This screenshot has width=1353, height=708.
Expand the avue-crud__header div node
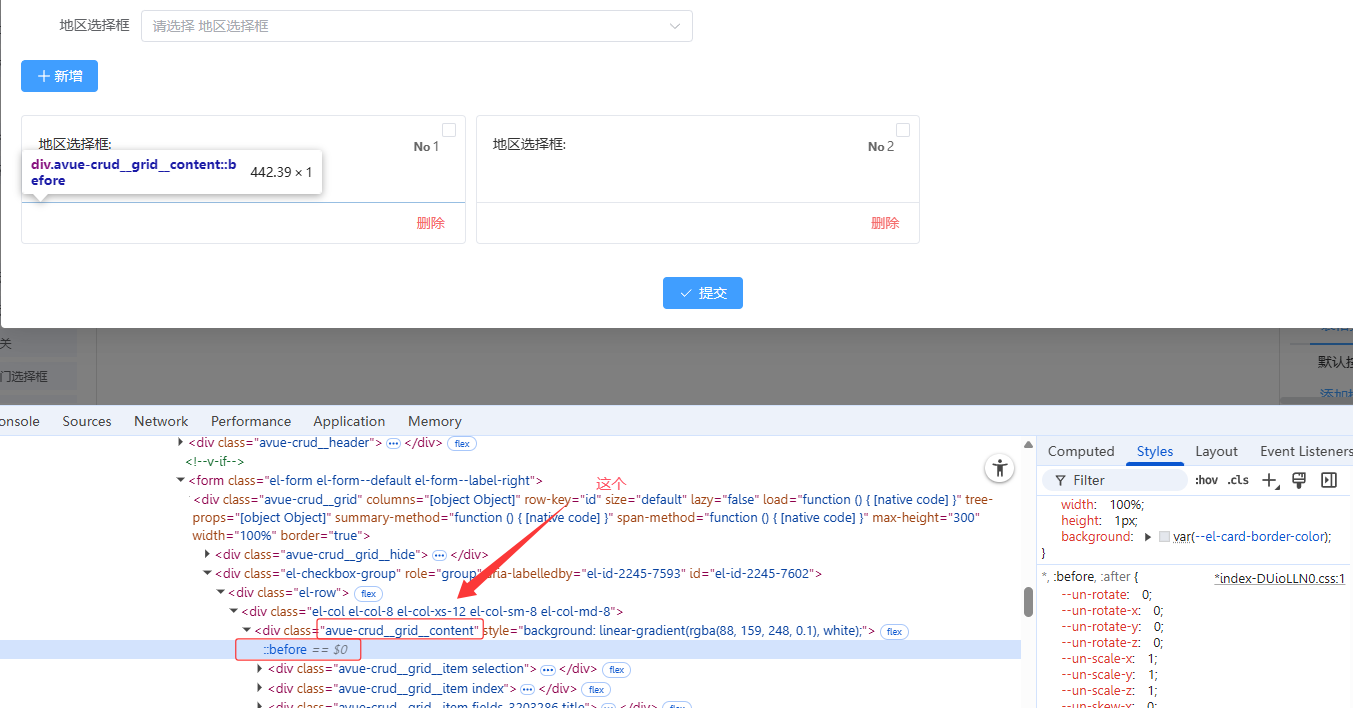181,442
